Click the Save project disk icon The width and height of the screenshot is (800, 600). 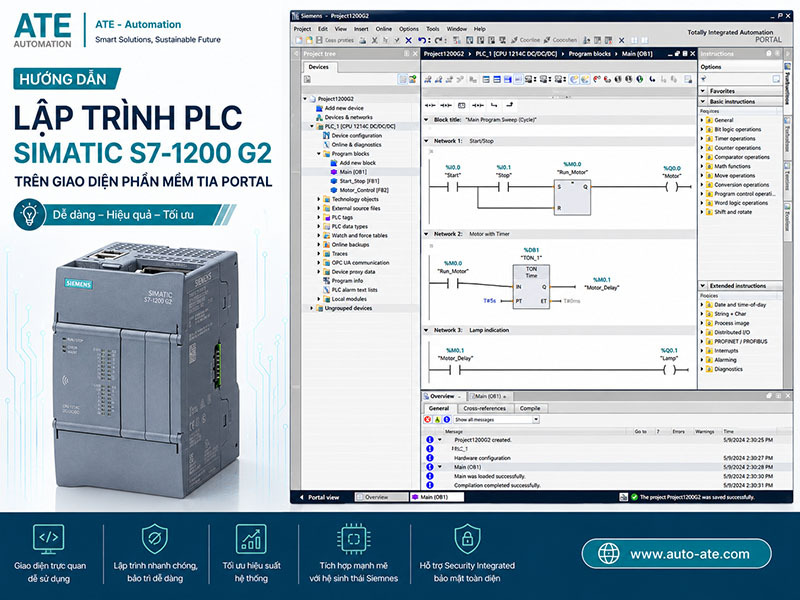pos(319,40)
